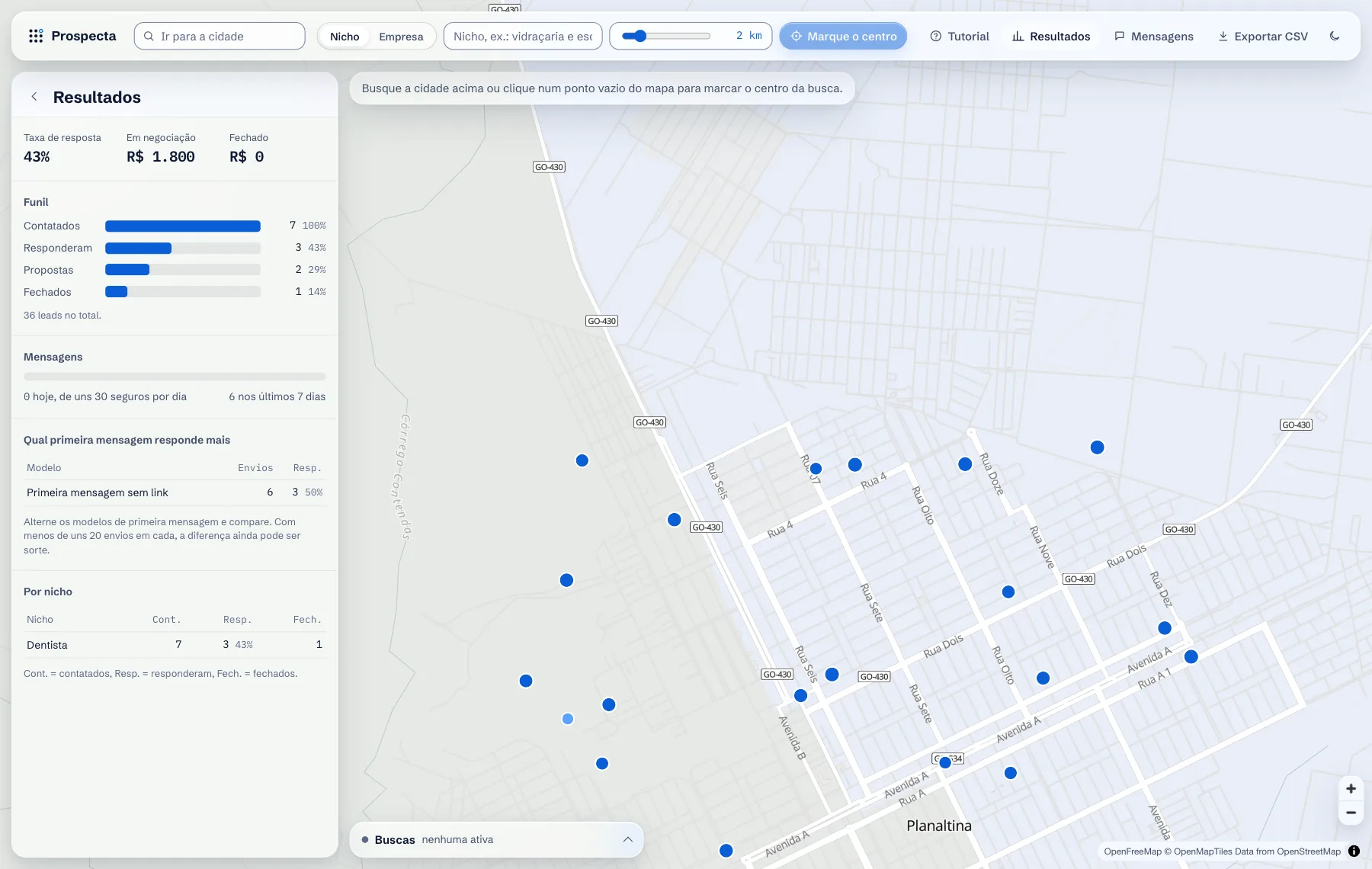Viewport: 1372px width, 869px height.
Task: Select the Nicho search mode
Action: pyautogui.click(x=345, y=36)
